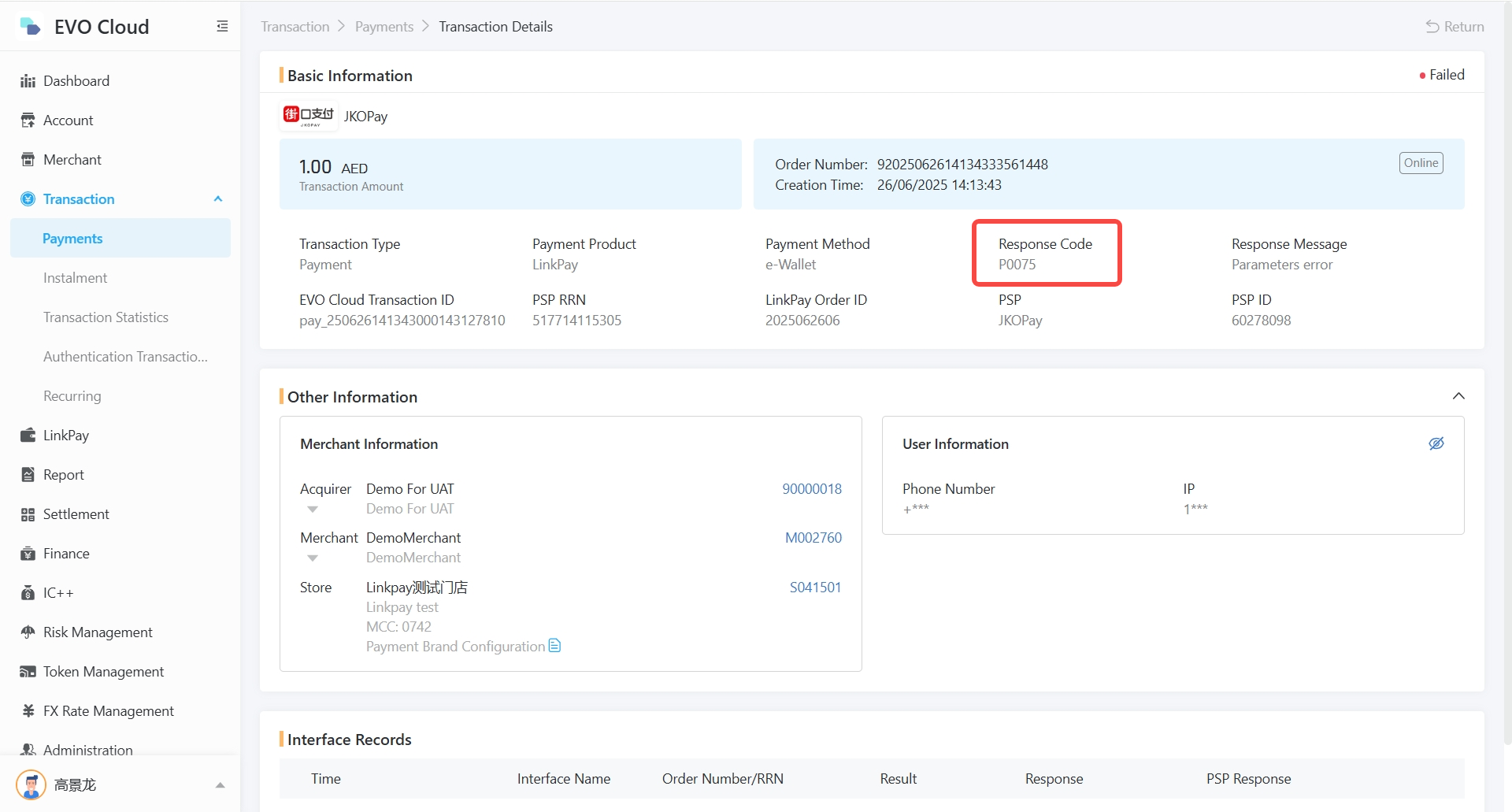The width and height of the screenshot is (1512, 812).
Task: Click the sidebar collapse hamburger icon
Action: pyautogui.click(x=222, y=27)
